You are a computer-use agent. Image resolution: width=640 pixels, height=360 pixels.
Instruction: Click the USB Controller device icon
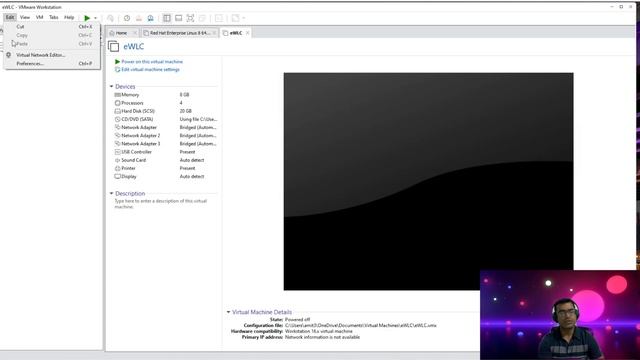tap(118, 152)
